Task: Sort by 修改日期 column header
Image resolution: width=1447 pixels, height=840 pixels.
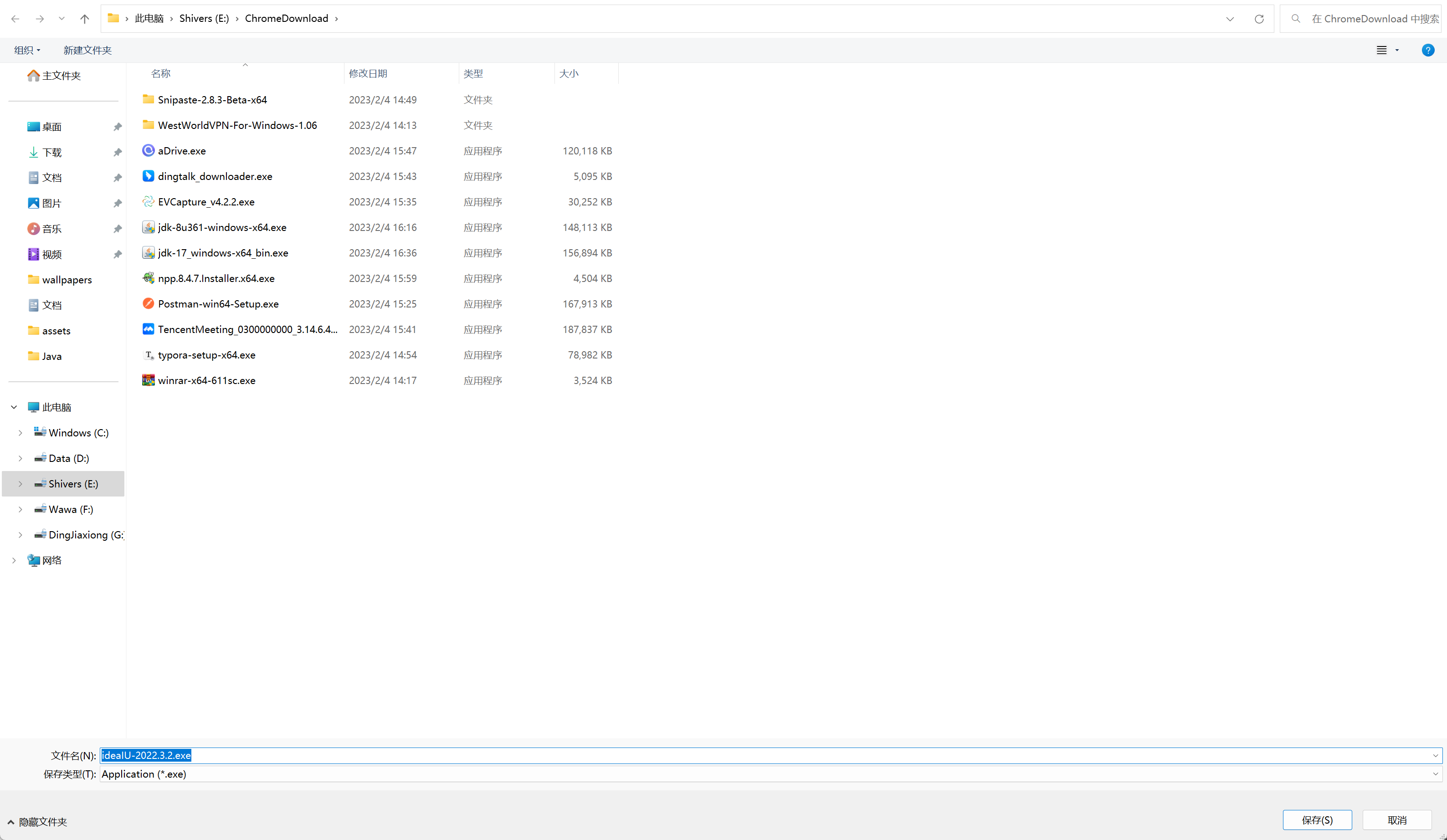Action: pyautogui.click(x=368, y=73)
